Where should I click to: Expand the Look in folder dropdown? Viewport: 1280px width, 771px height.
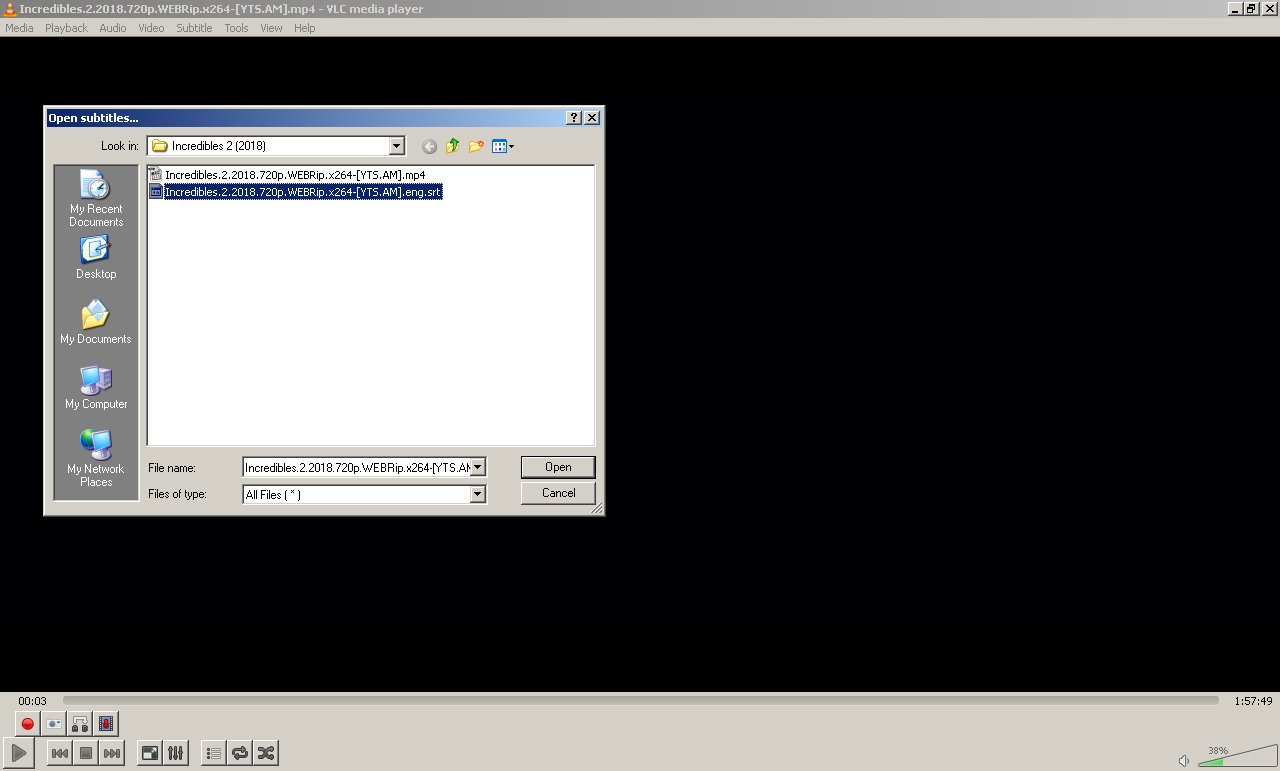point(396,146)
